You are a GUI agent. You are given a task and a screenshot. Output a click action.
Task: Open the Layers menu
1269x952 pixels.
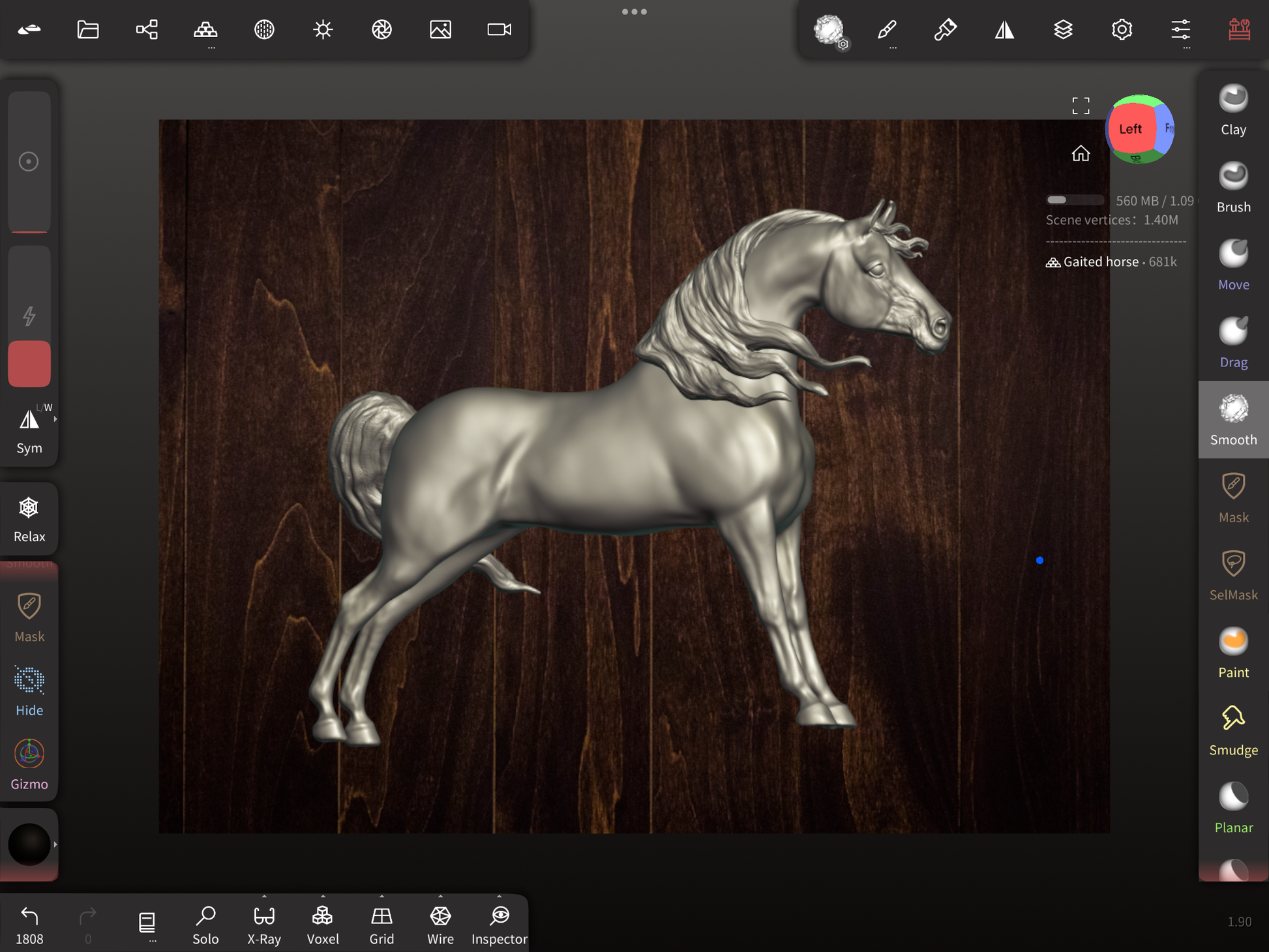point(1063,29)
